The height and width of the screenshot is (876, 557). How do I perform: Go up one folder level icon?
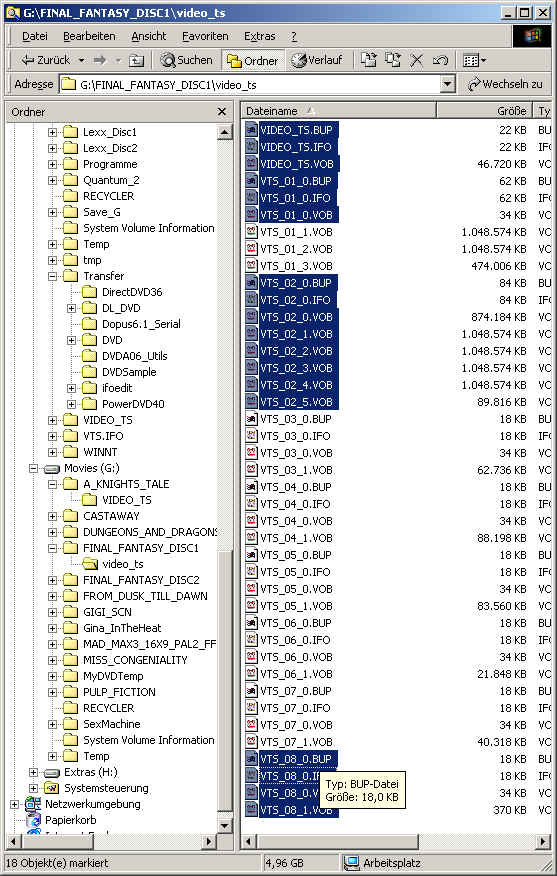point(137,60)
